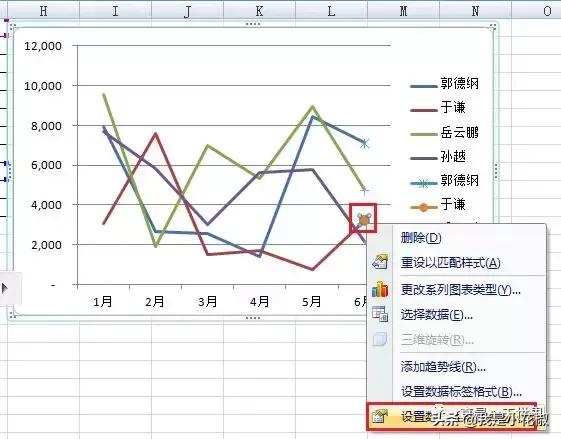Click the reset-to-match-style icon
This screenshot has height=439, width=561.
click(380, 262)
